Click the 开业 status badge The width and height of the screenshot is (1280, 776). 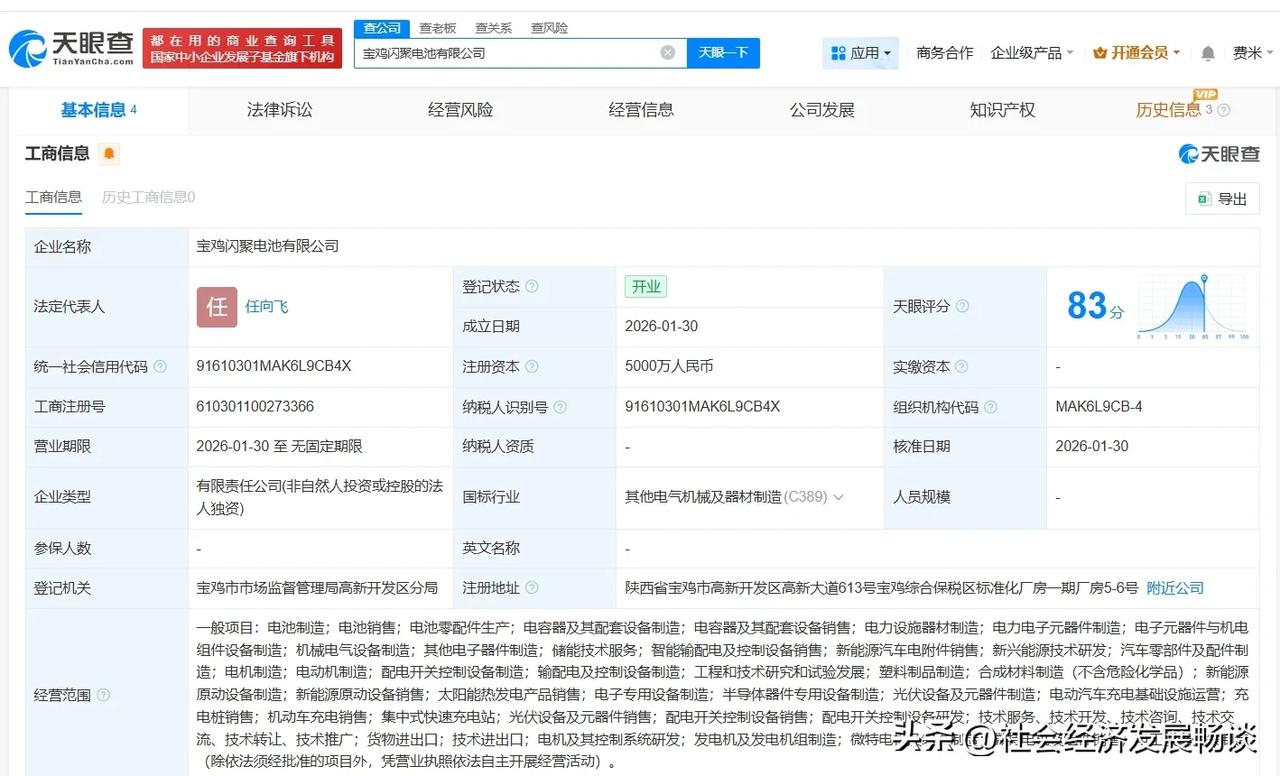tap(646, 287)
